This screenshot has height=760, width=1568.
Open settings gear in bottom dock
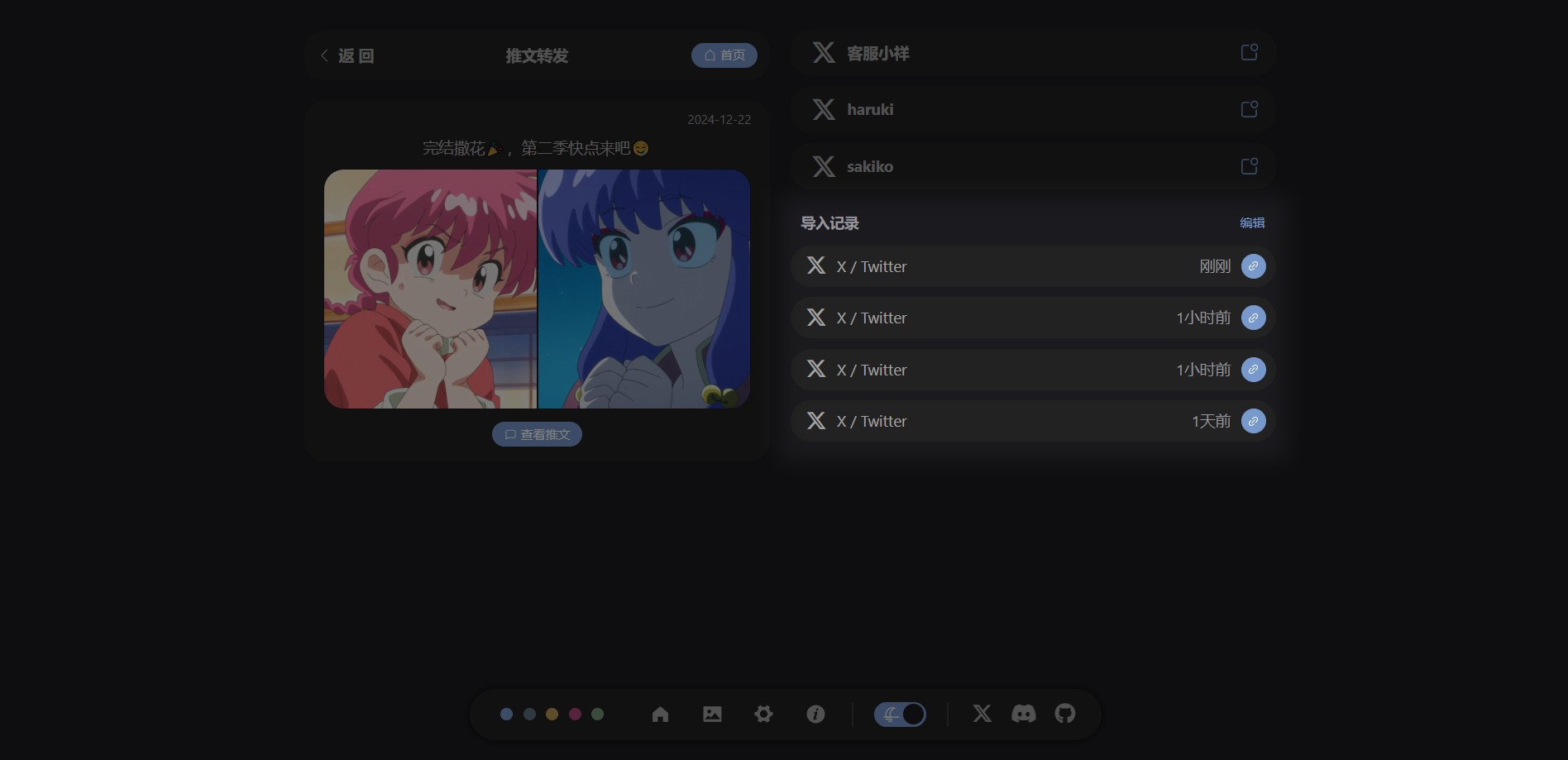point(763,715)
